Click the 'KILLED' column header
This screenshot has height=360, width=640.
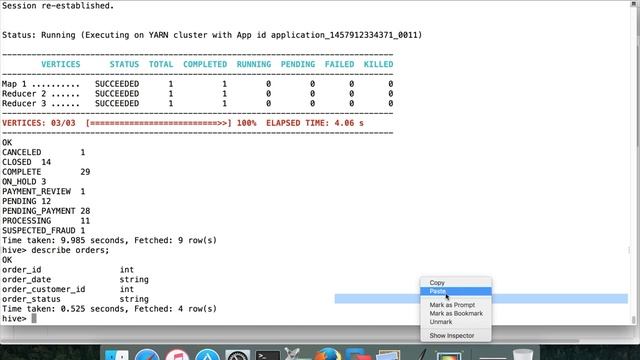(378, 64)
